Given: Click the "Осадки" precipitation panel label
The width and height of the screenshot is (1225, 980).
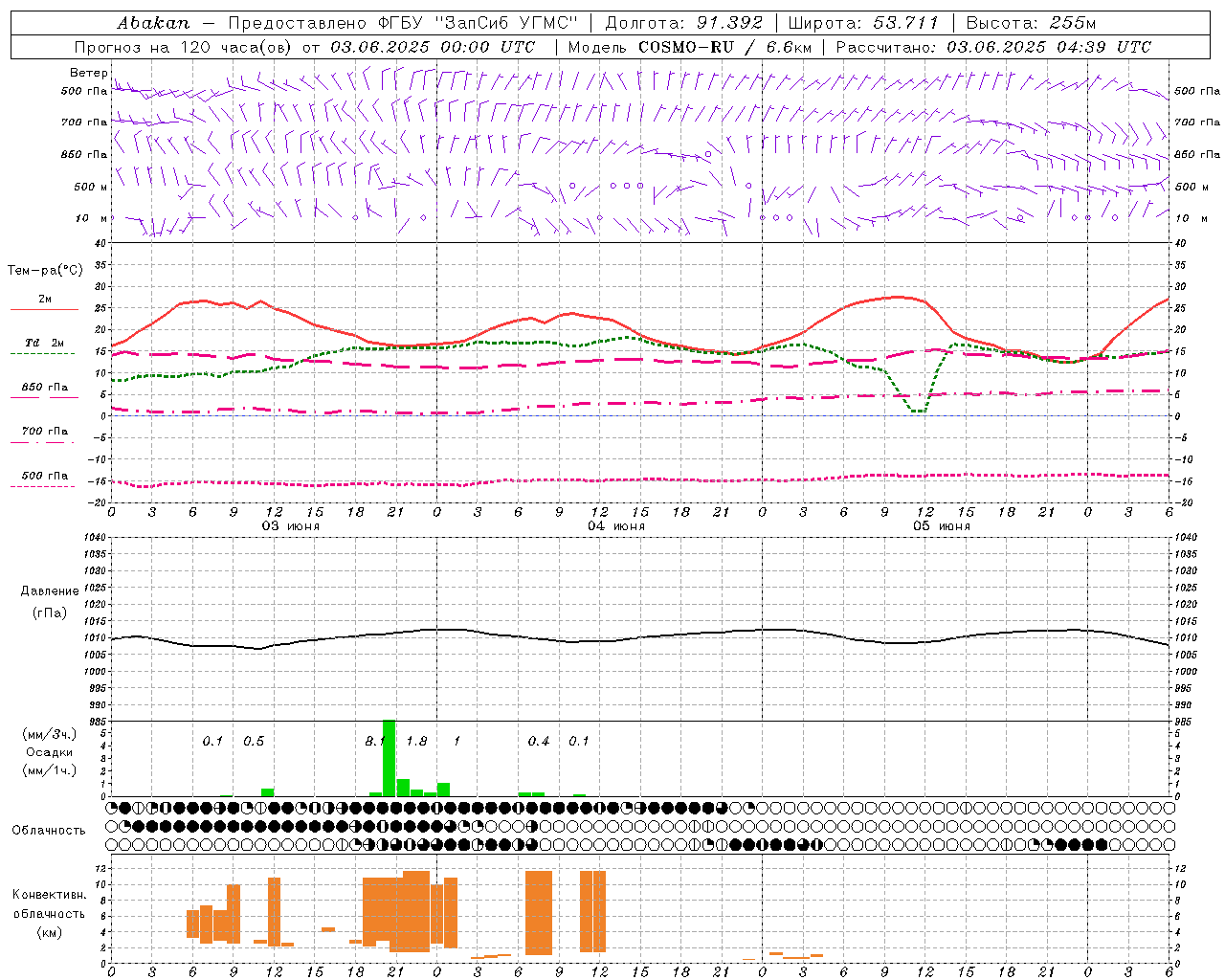Looking at the screenshot, I should [x=49, y=752].
